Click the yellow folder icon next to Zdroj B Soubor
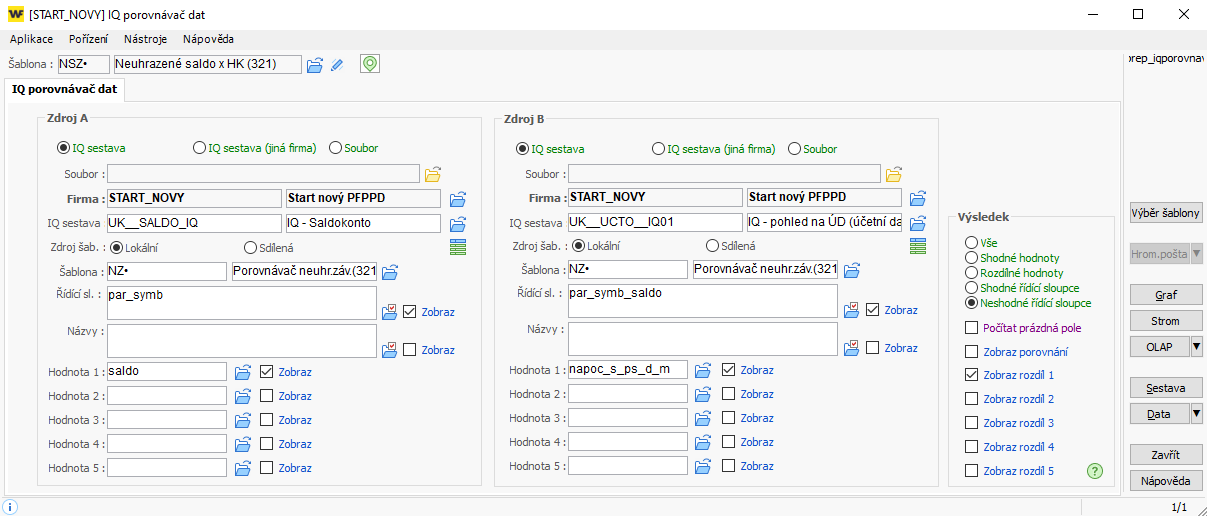The height and width of the screenshot is (516, 1207). tap(894, 174)
